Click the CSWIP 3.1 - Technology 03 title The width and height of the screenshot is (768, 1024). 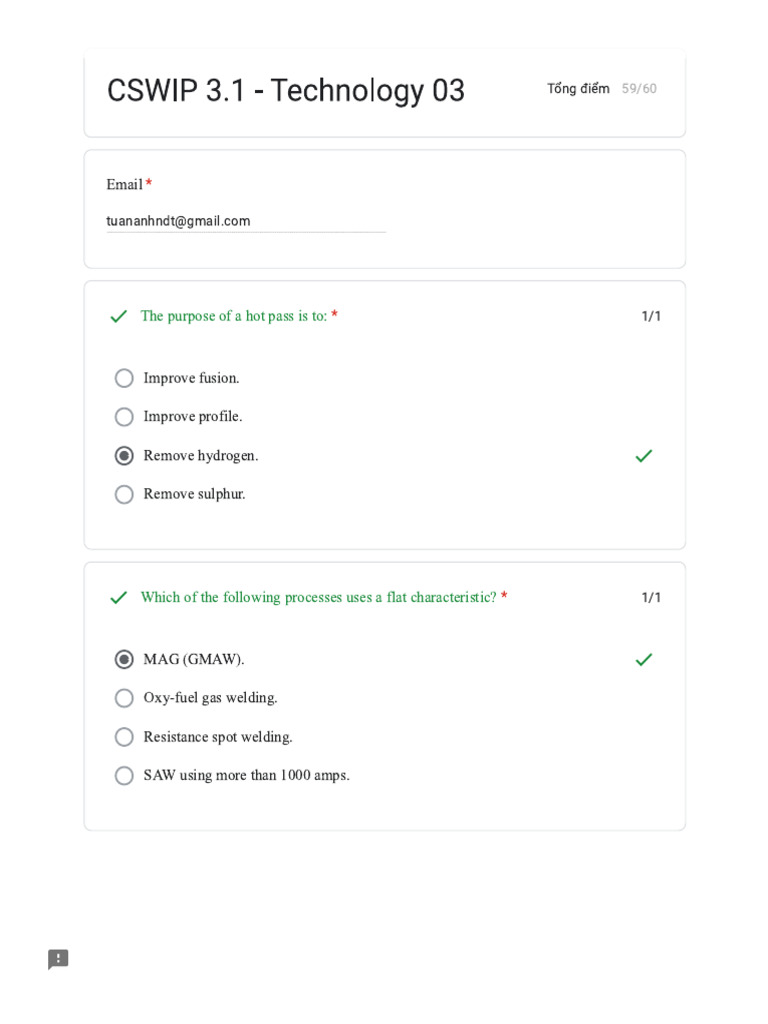tap(286, 91)
